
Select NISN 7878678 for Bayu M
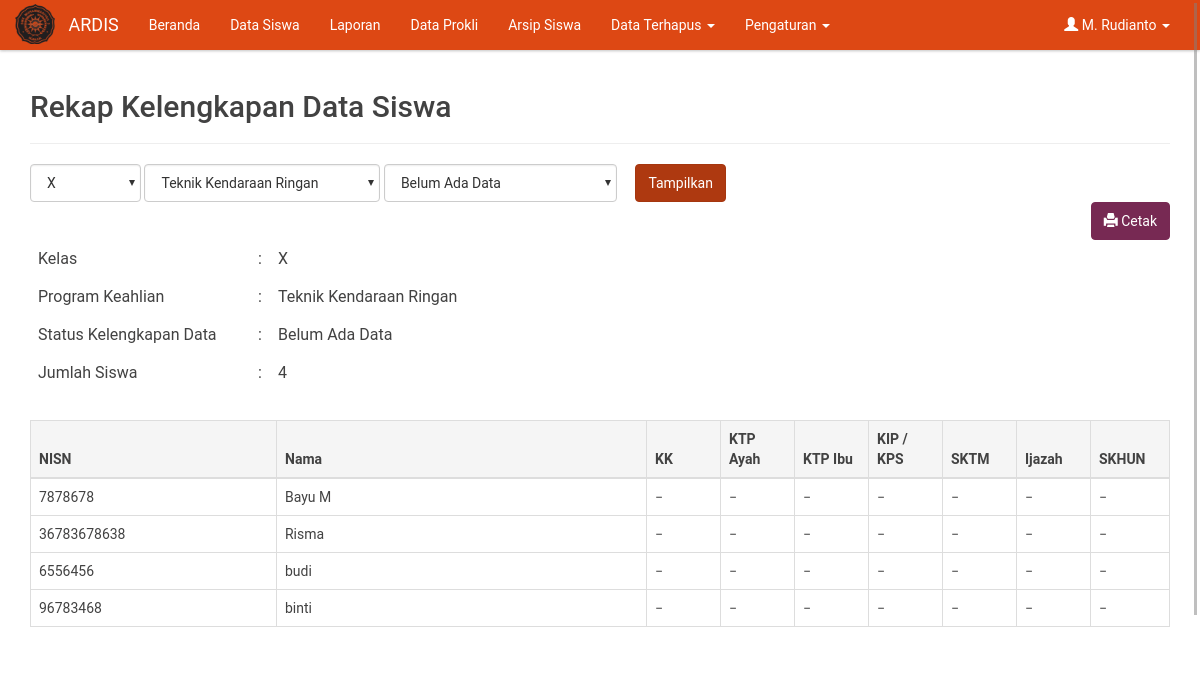pyautogui.click(x=66, y=496)
